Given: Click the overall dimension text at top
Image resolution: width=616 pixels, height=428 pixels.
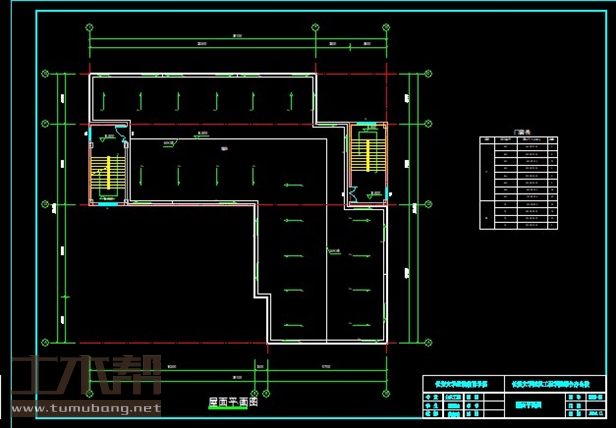Looking at the screenshot, I should tap(237, 37).
